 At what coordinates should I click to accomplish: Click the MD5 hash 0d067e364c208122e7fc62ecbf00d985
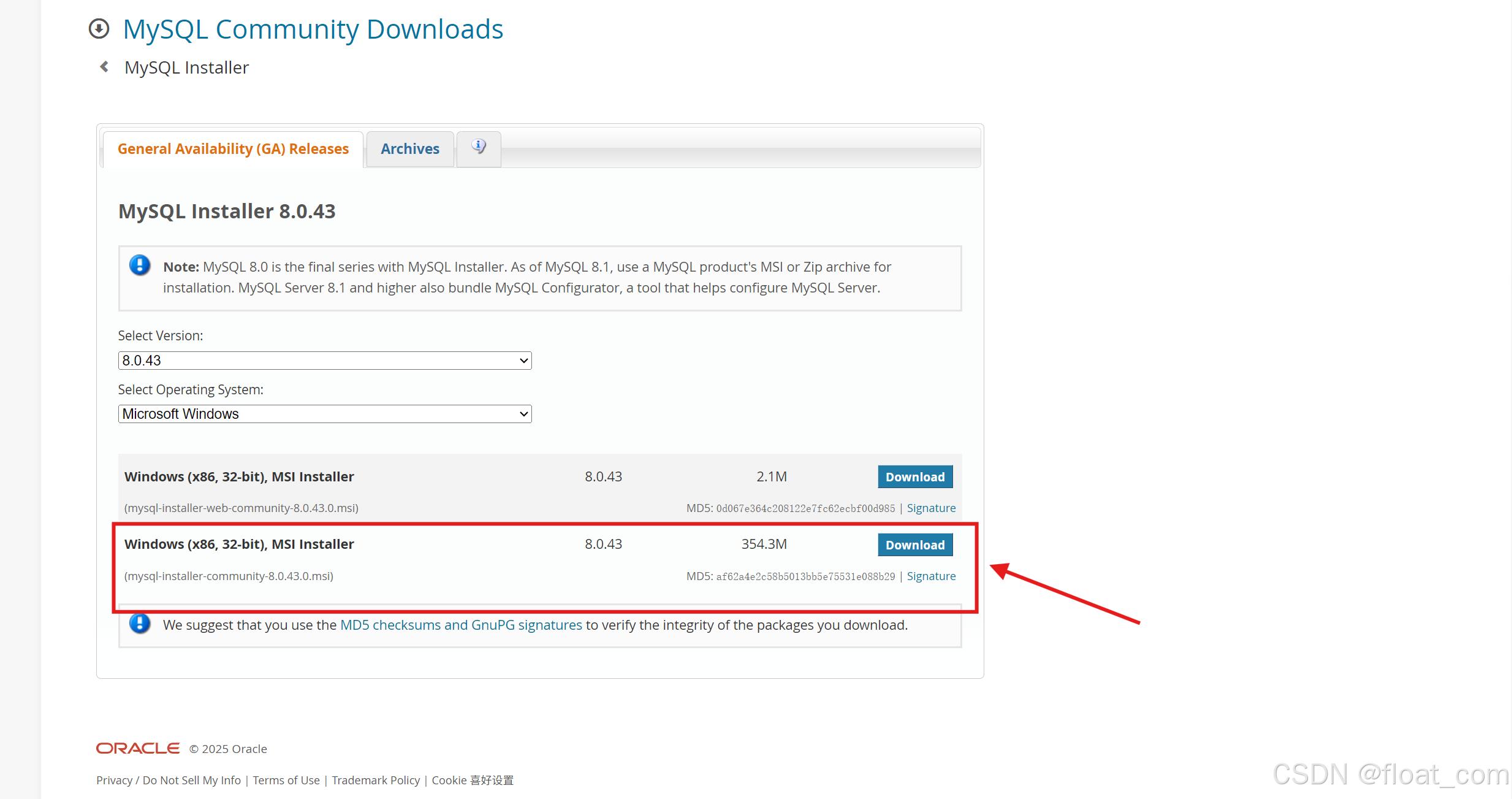(x=805, y=508)
